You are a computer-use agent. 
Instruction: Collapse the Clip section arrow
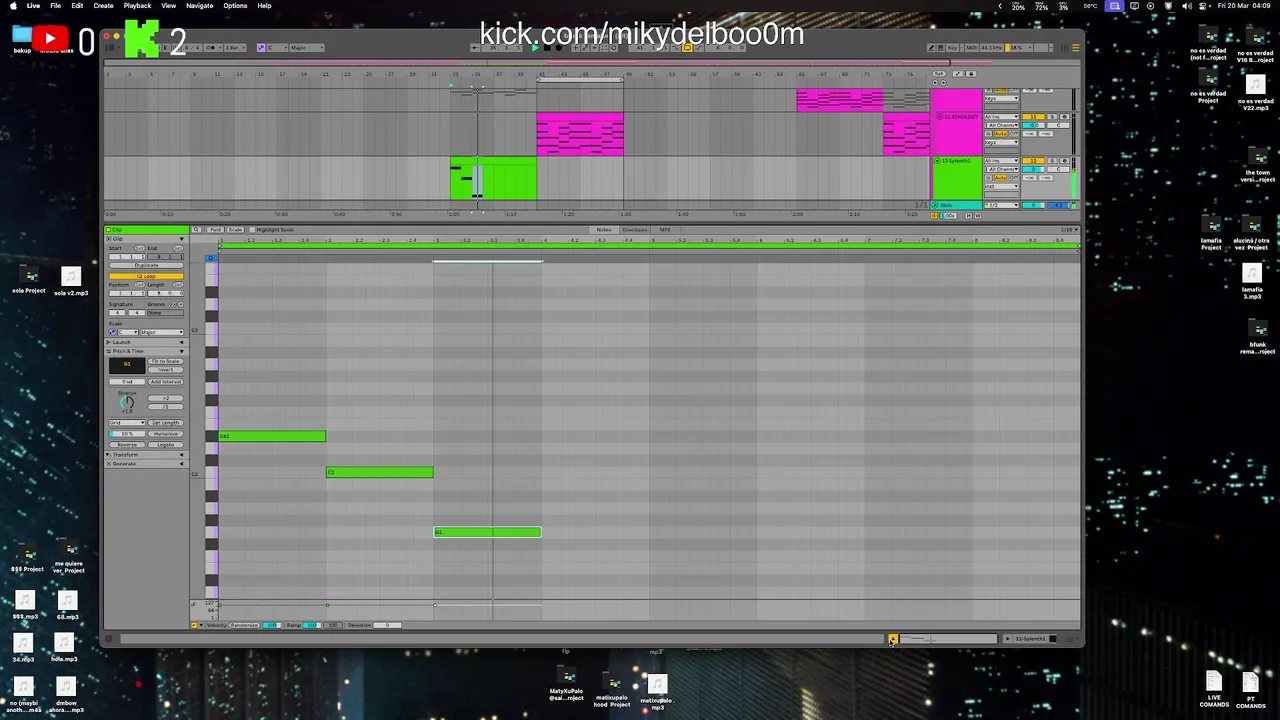tap(181, 239)
